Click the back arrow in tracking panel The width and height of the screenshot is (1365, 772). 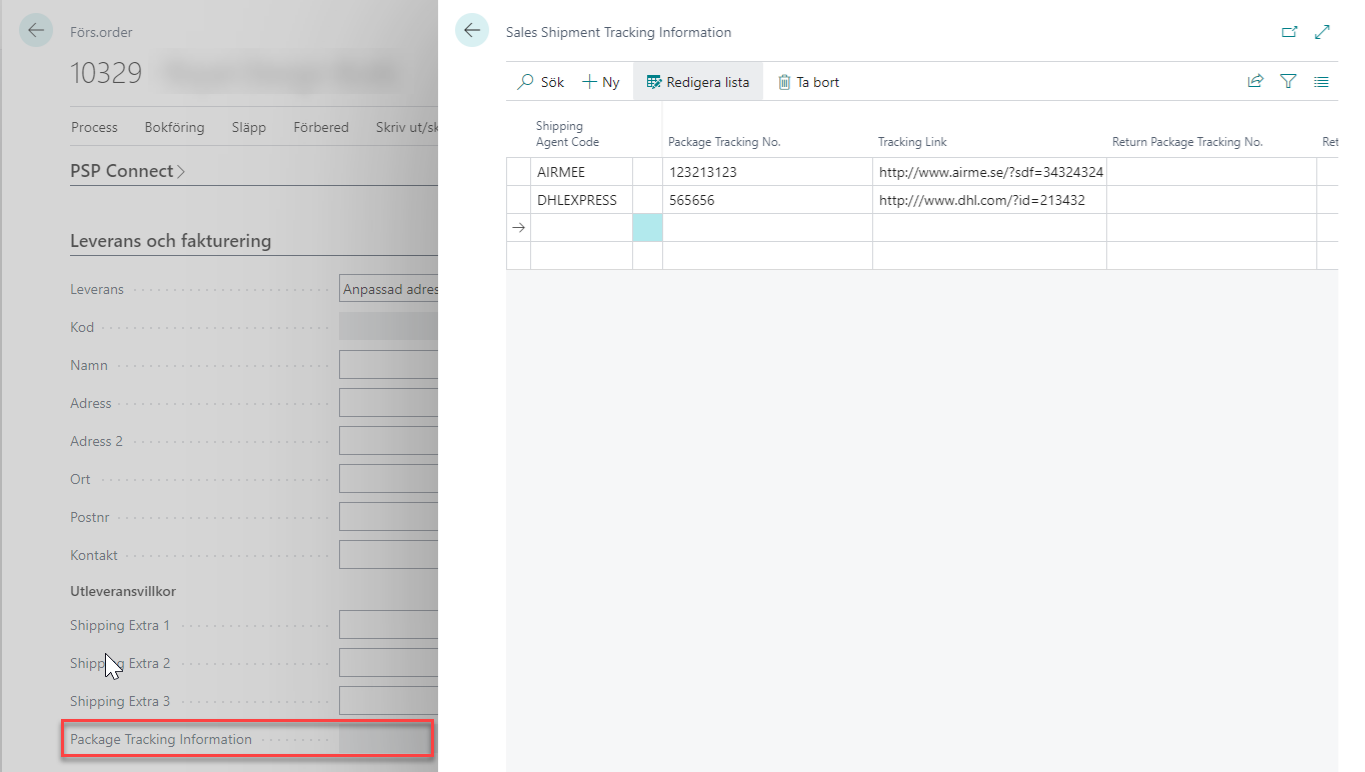click(x=472, y=31)
